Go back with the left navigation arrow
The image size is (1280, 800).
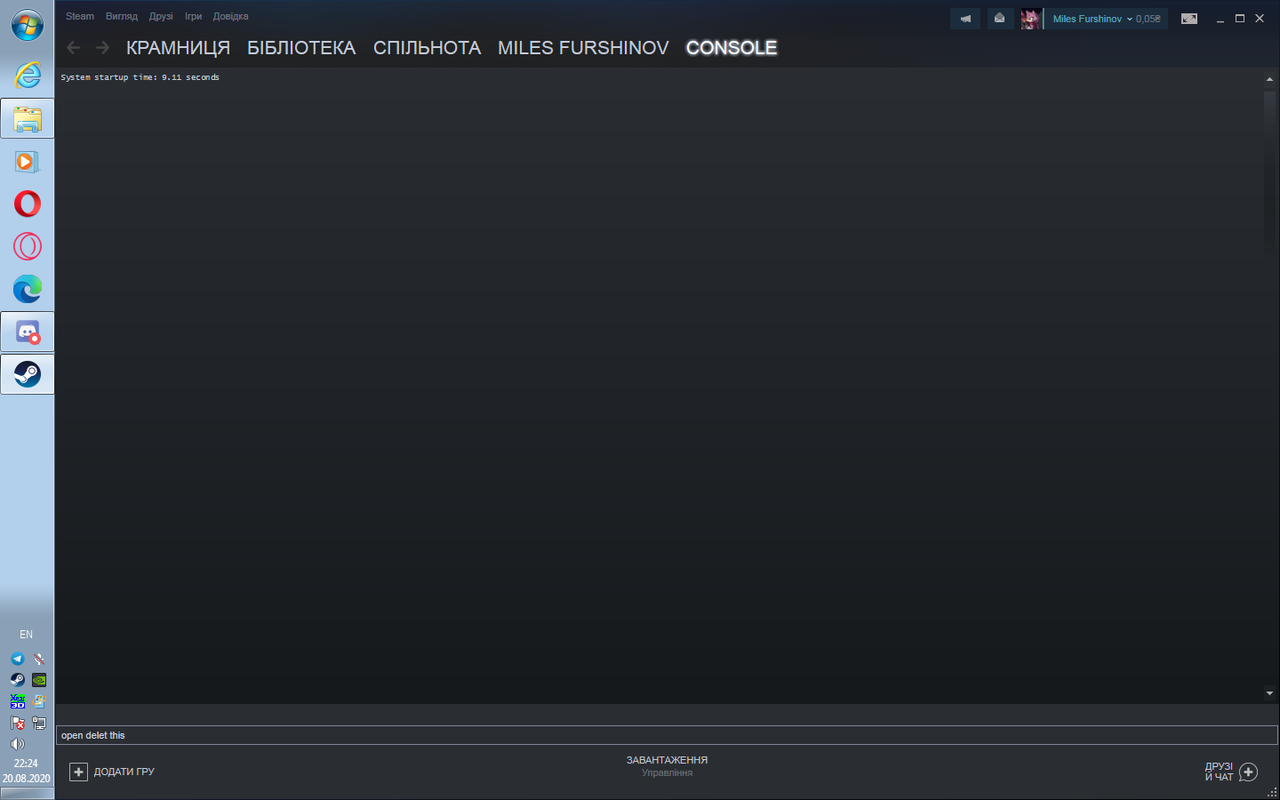[73, 48]
